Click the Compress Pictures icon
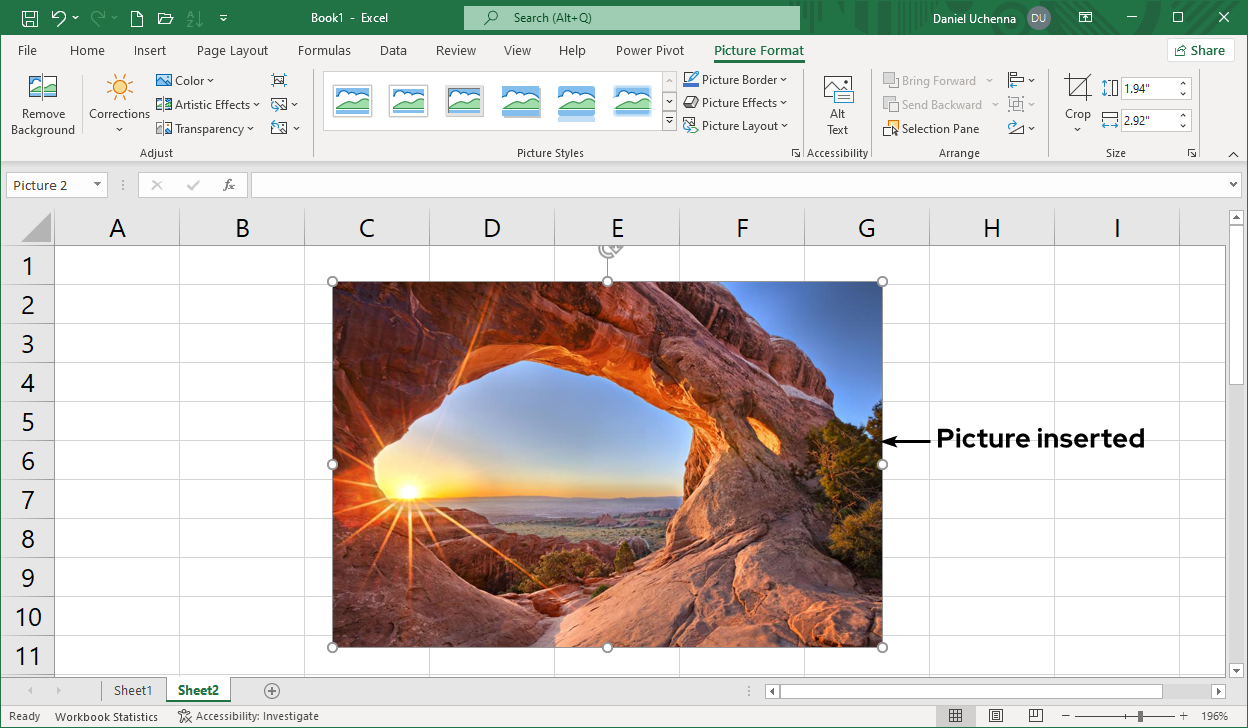This screenshot has width=1248, height=728. (x=279, y=80)
